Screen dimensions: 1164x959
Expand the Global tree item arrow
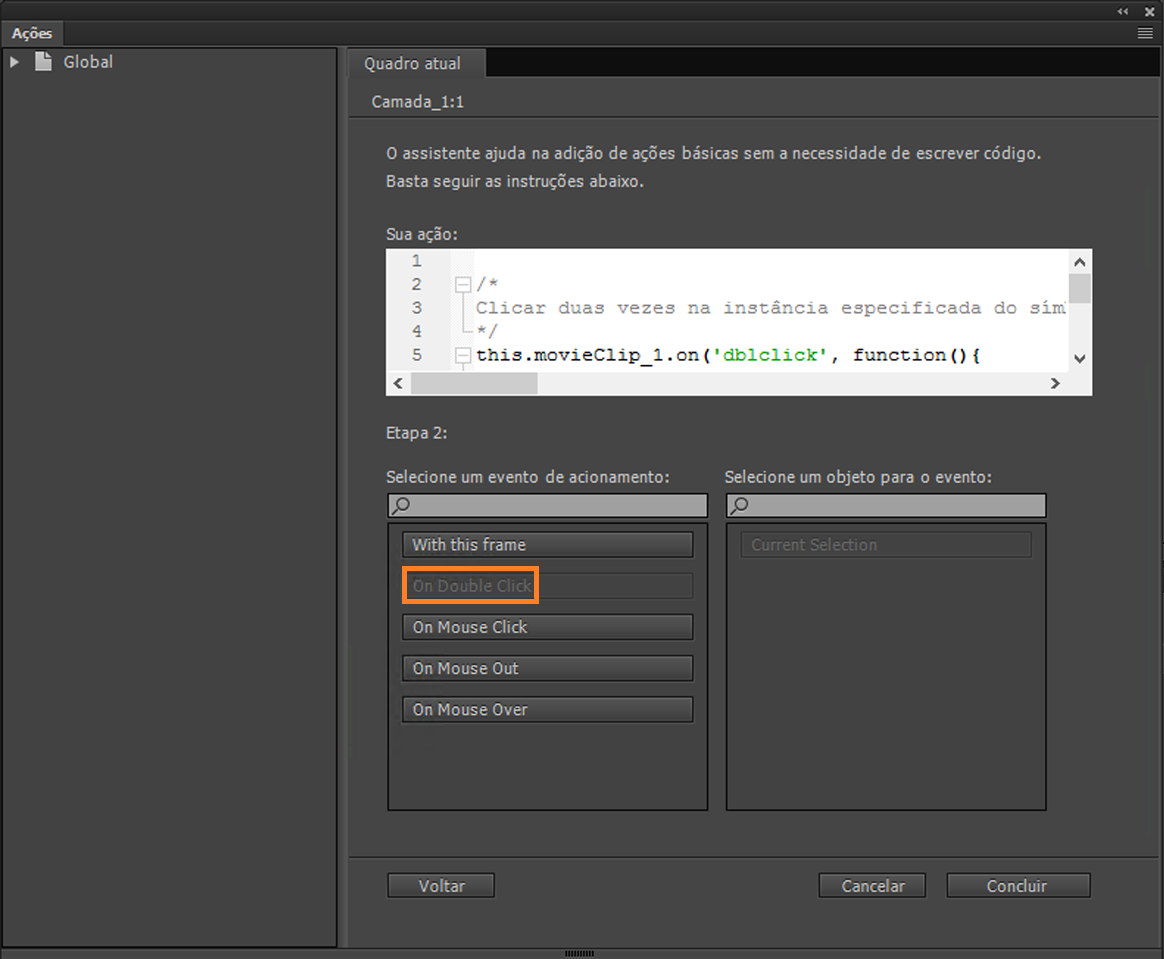[14, 62]
